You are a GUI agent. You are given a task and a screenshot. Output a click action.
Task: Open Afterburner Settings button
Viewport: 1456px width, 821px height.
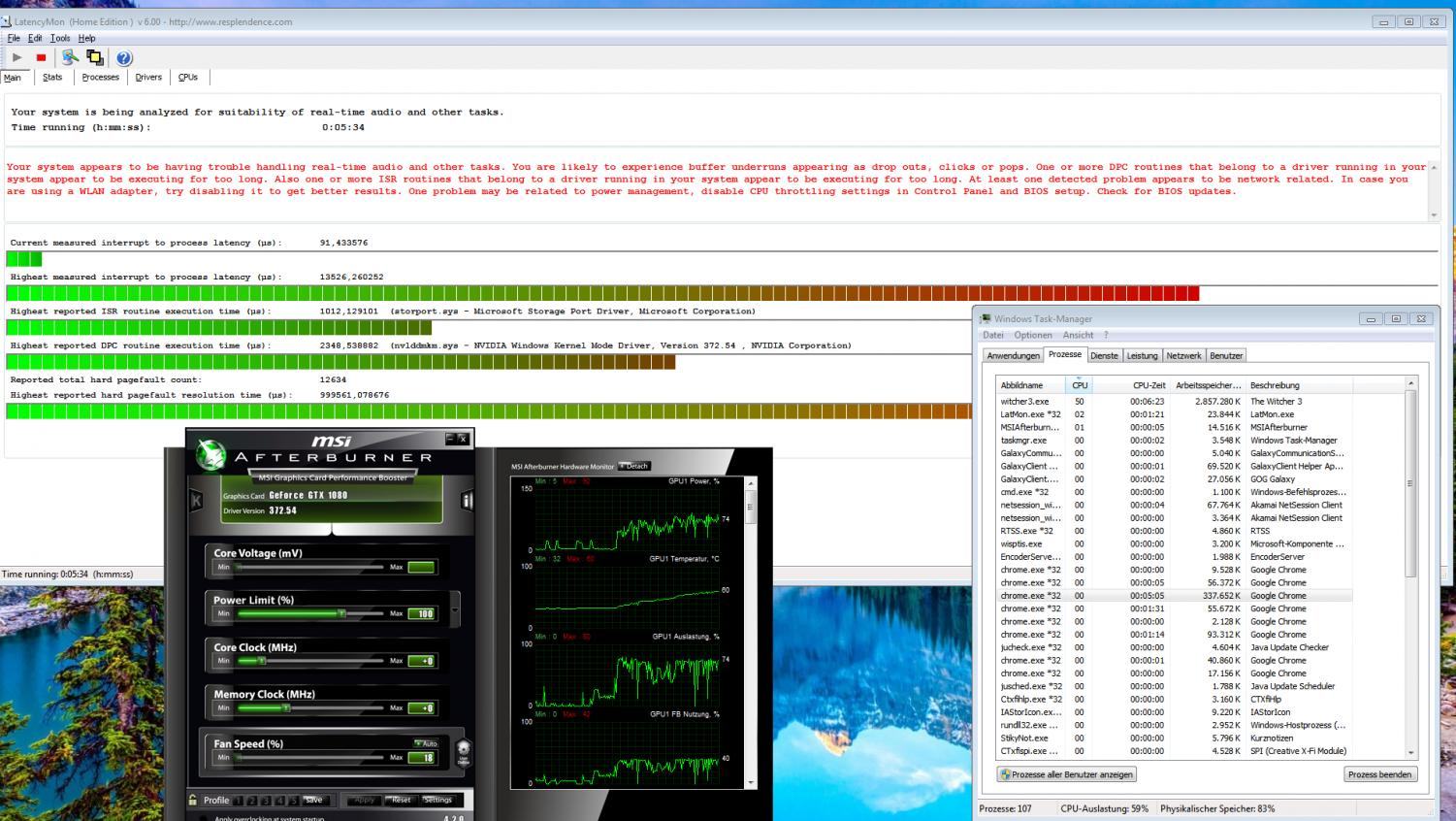coord(437,801)
